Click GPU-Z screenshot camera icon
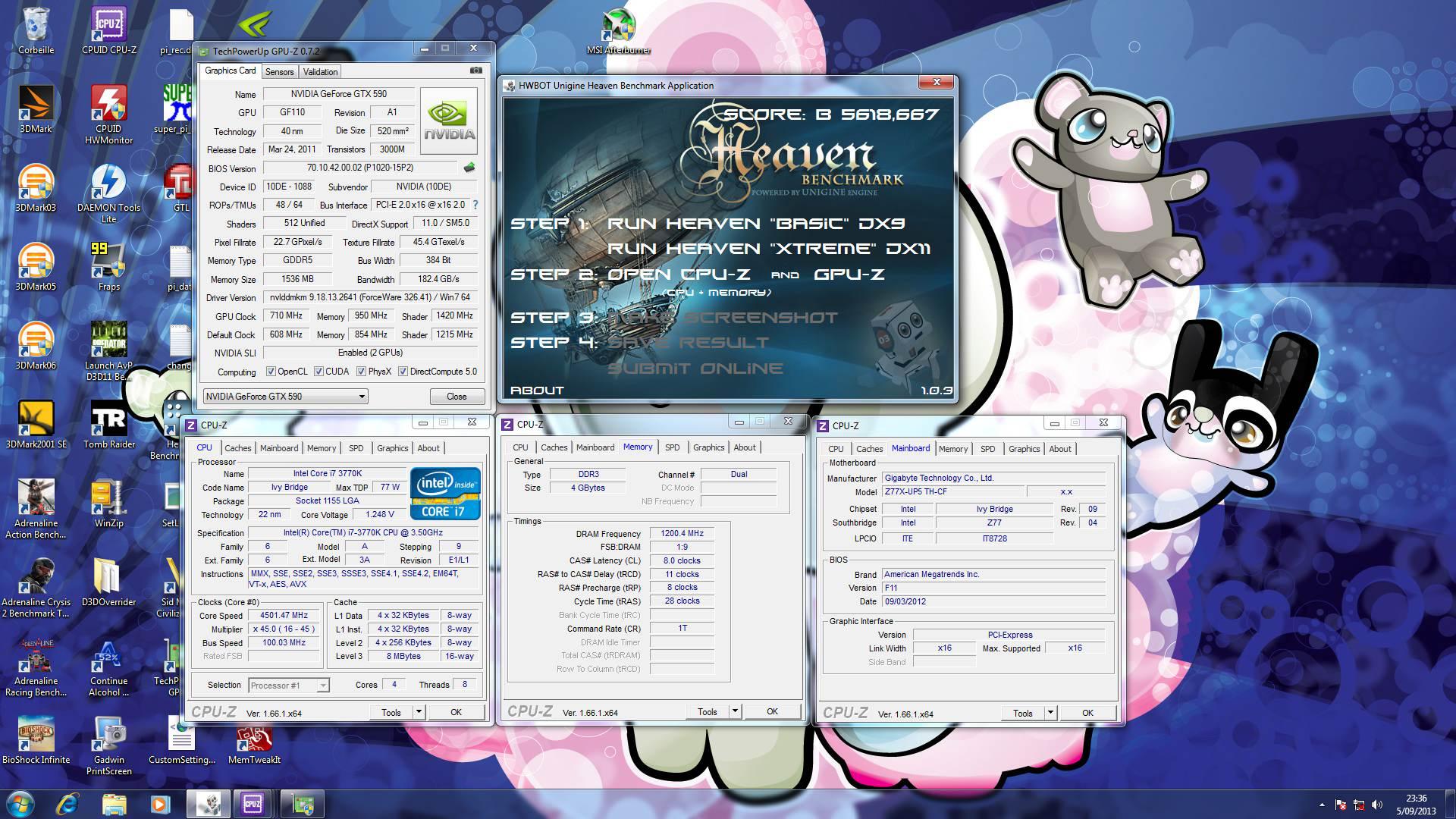 coord(475,71)
